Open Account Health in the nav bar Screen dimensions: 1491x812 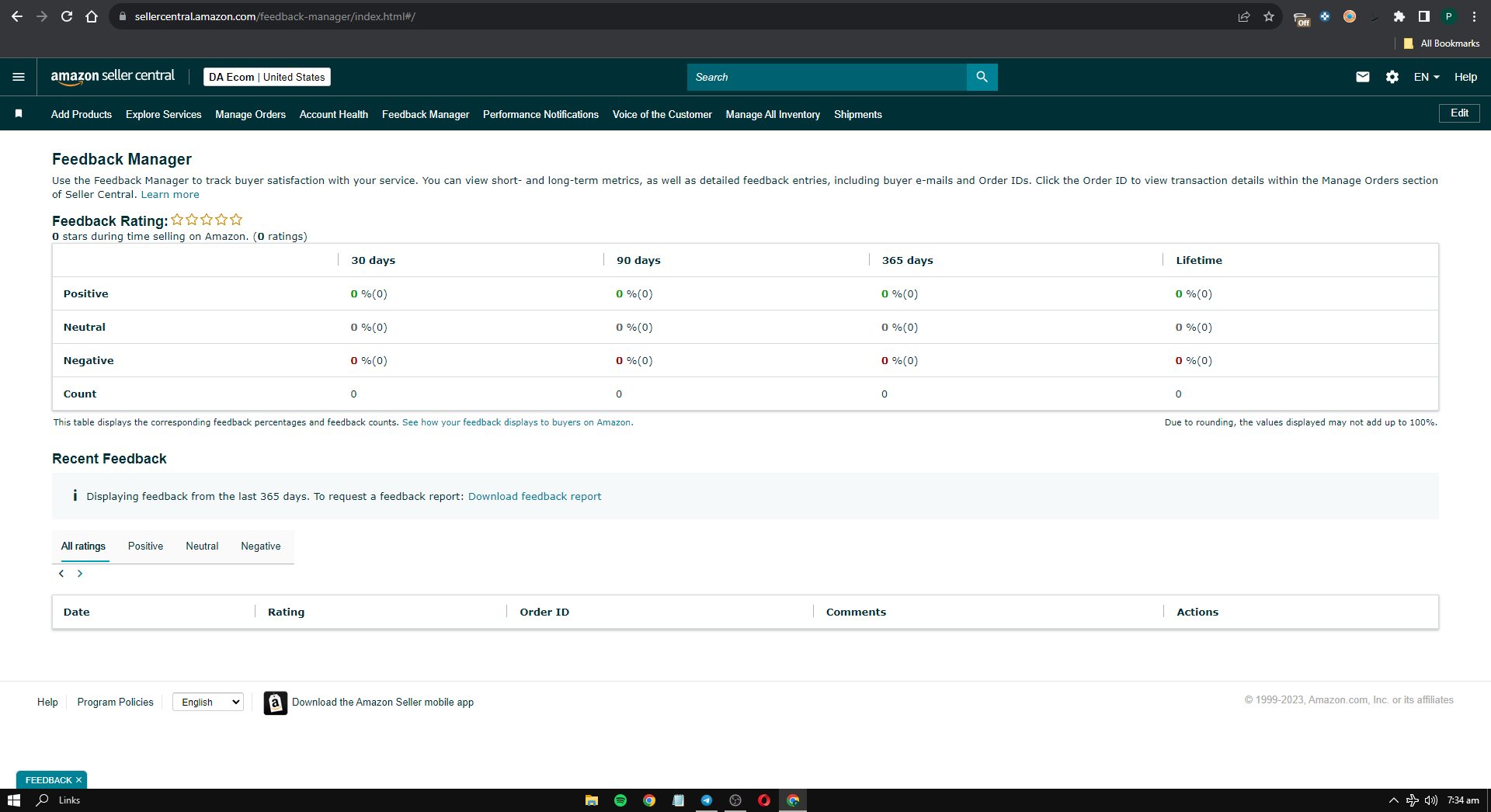tap(334, 114)
